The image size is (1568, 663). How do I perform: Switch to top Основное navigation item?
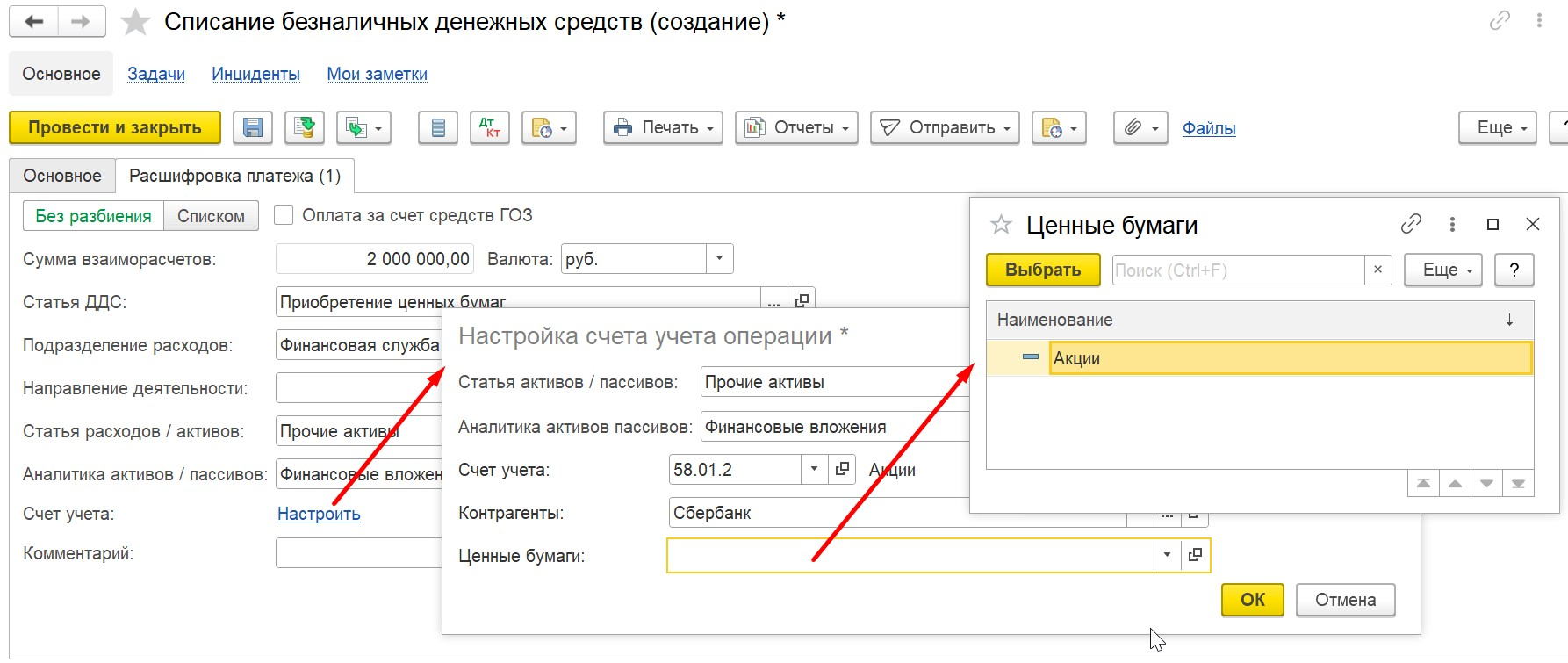61,74
